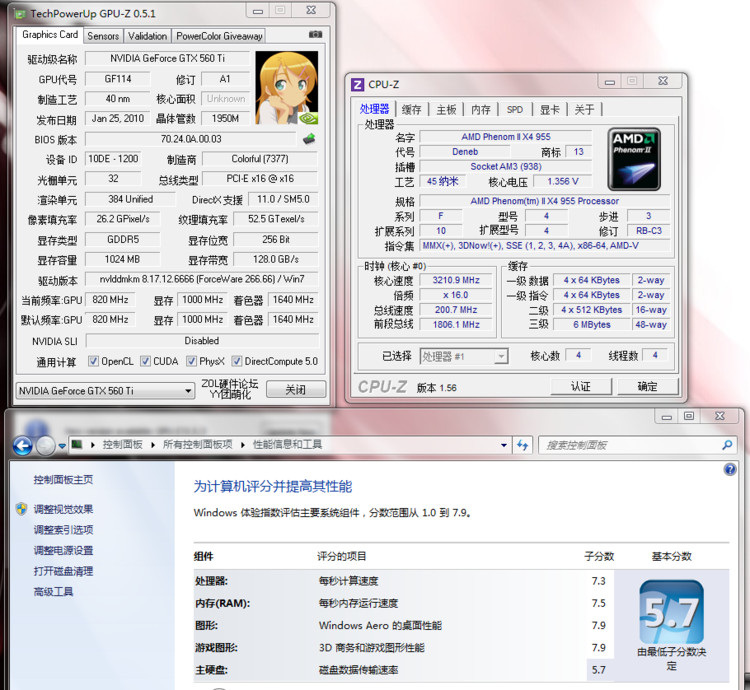Click the 所有控制面板项 breadcrumb
The width and height of the screenshot is (750, 690).
[x=197, y=445]
